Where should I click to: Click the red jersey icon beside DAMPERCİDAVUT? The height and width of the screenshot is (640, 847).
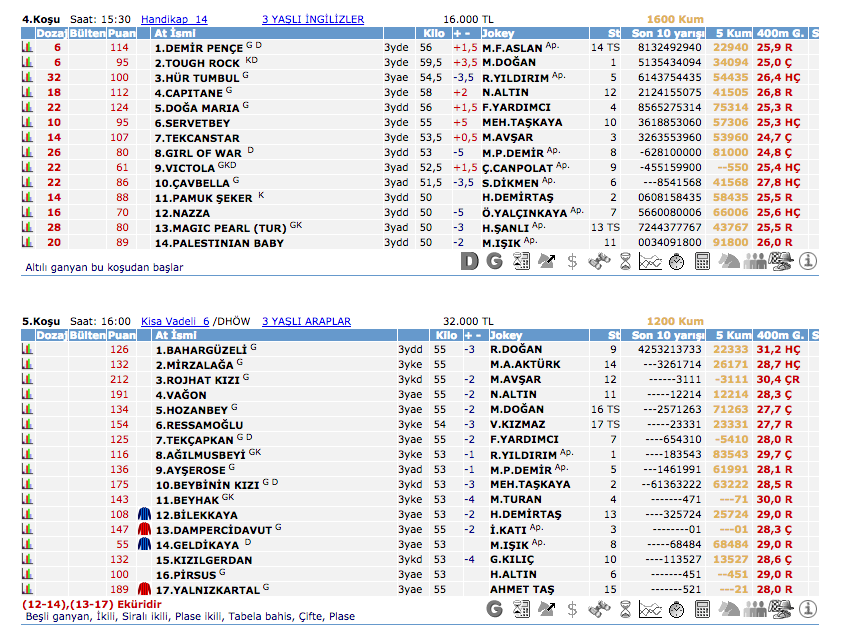144,529
